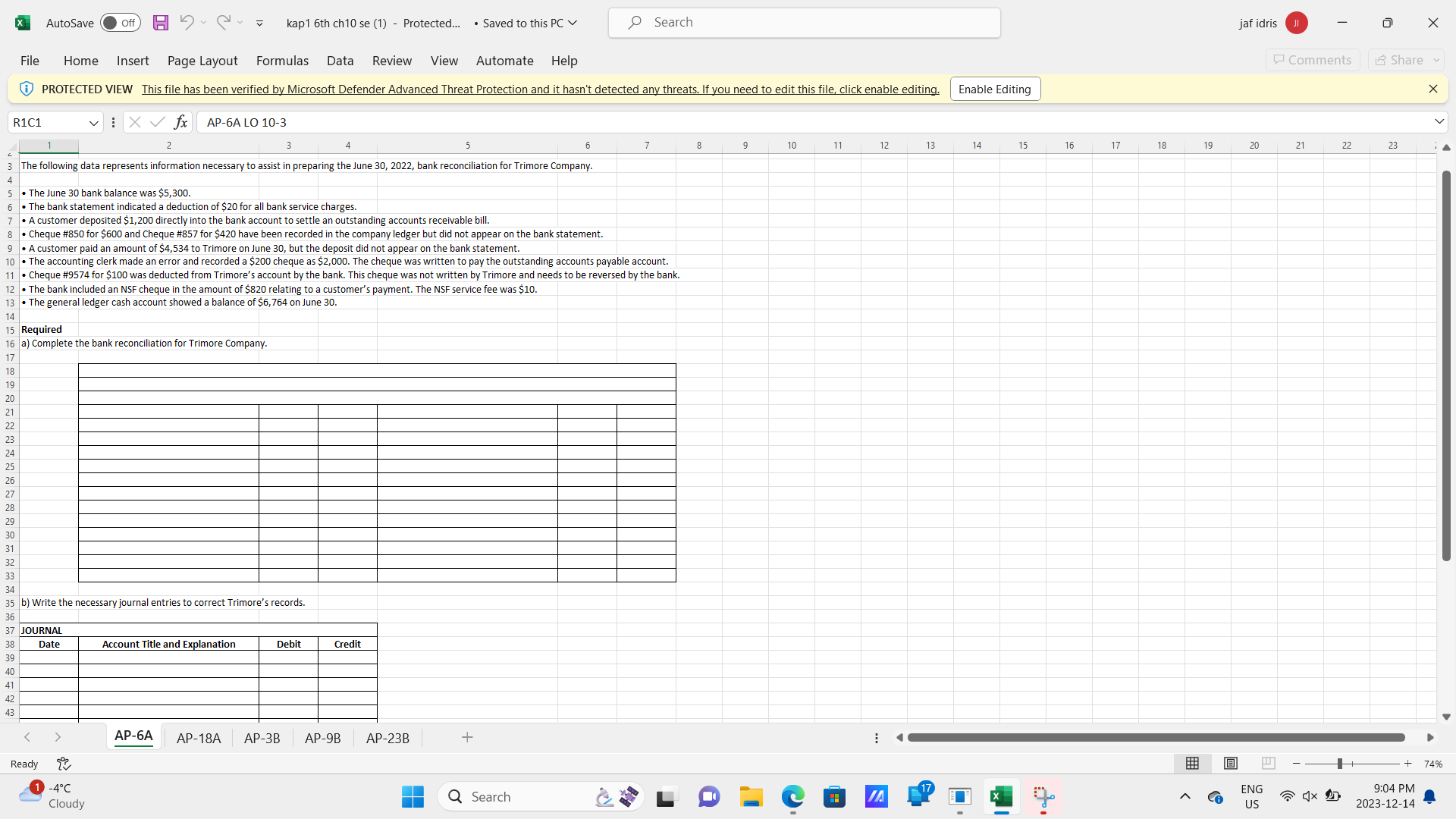Turn on the AutoSave toggle
This screenshot has width=1456, height=819.
[120, 23]
